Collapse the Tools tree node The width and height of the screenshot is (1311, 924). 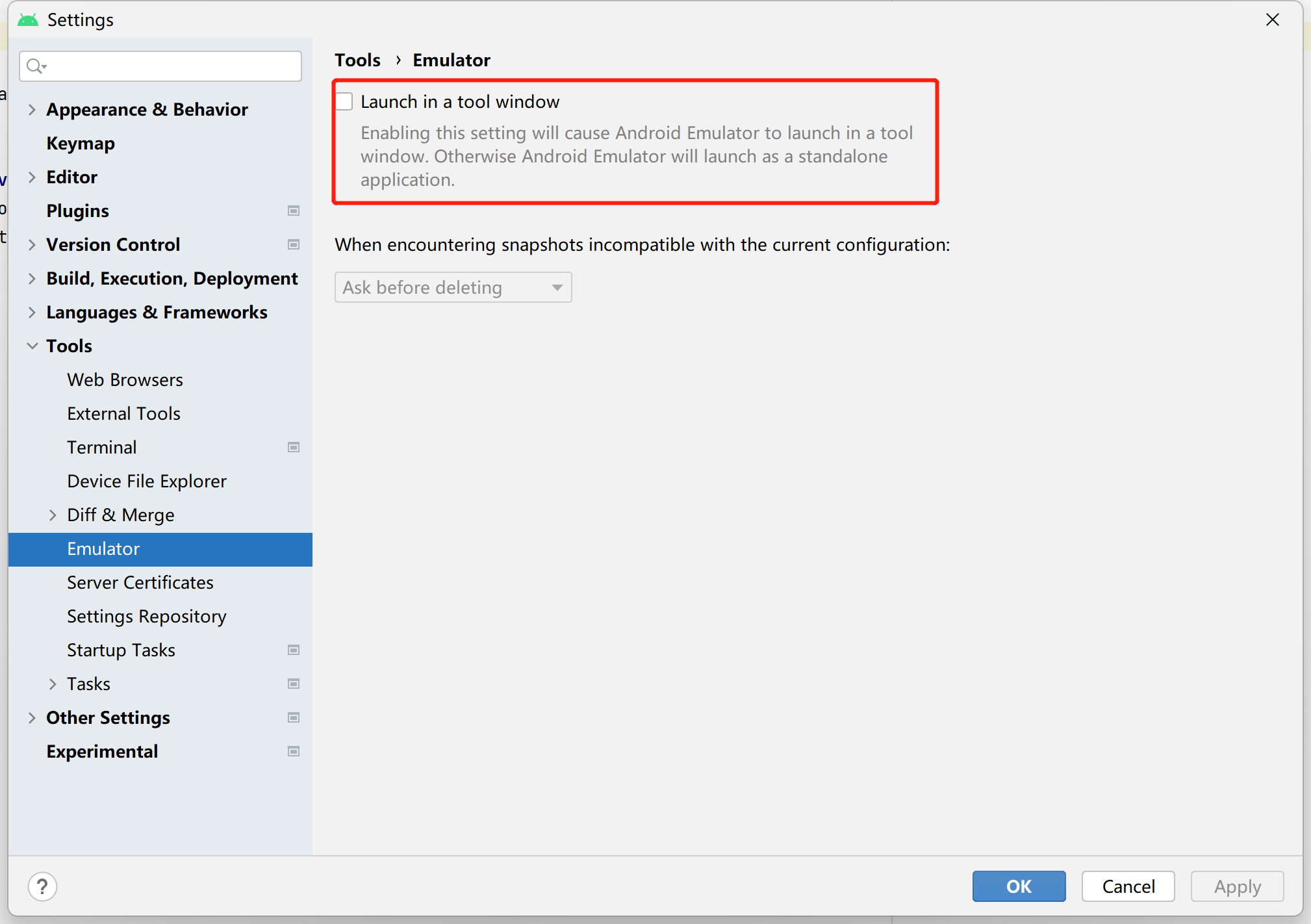[x=32, y=346]
